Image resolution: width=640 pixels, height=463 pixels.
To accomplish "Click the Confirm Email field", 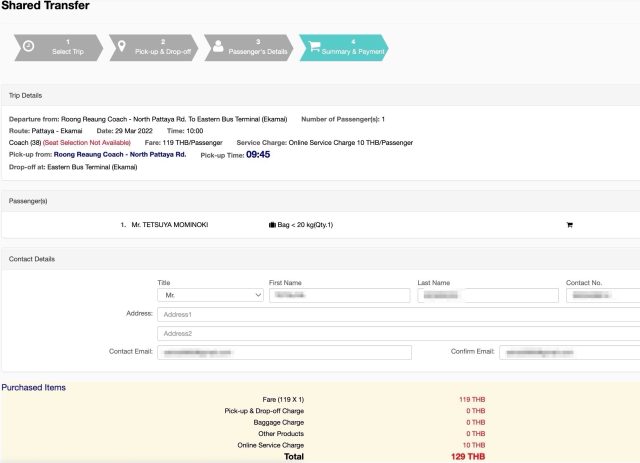I will pos(569,352).
